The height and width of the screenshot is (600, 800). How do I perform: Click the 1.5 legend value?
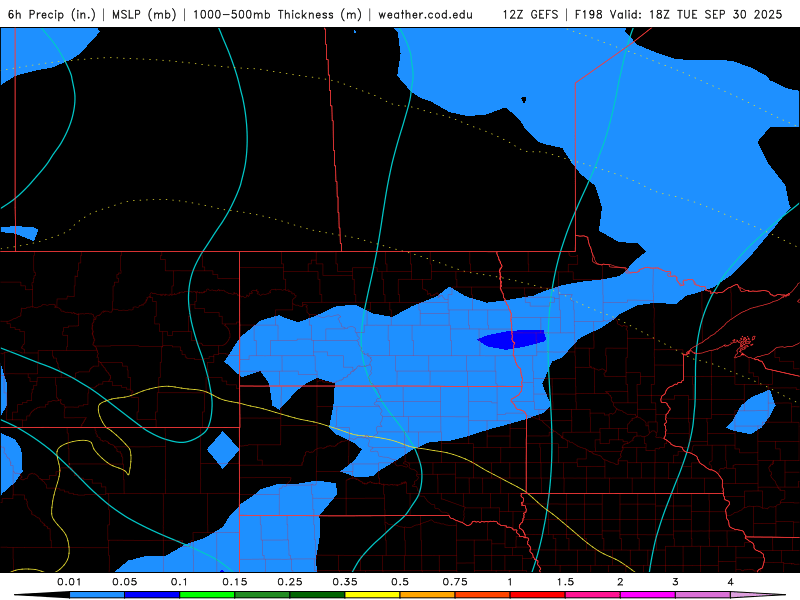(x=565, y=582)
